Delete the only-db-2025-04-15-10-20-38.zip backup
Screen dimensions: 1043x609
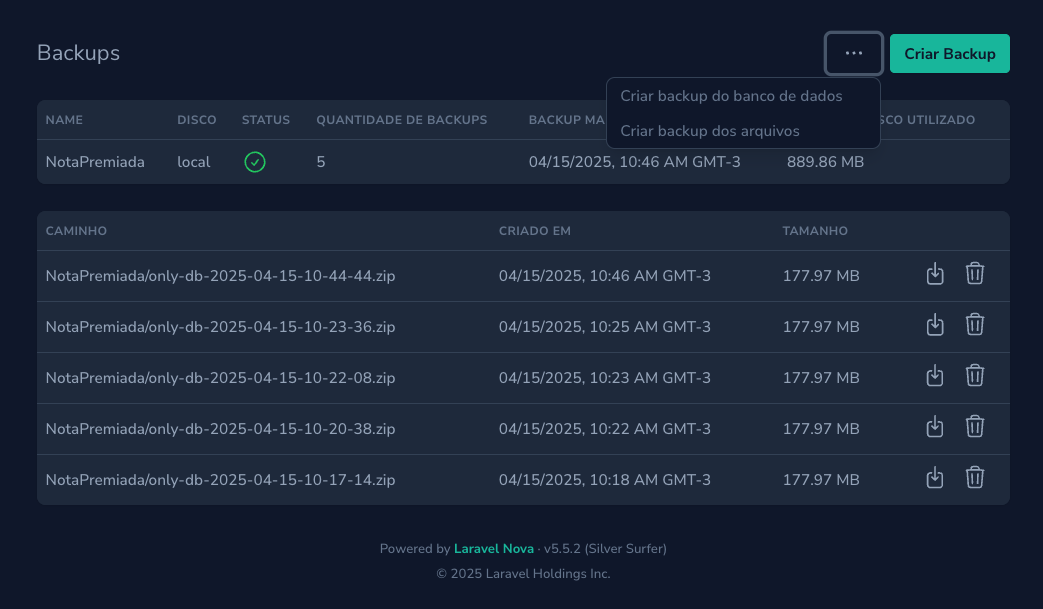[975, 427]
